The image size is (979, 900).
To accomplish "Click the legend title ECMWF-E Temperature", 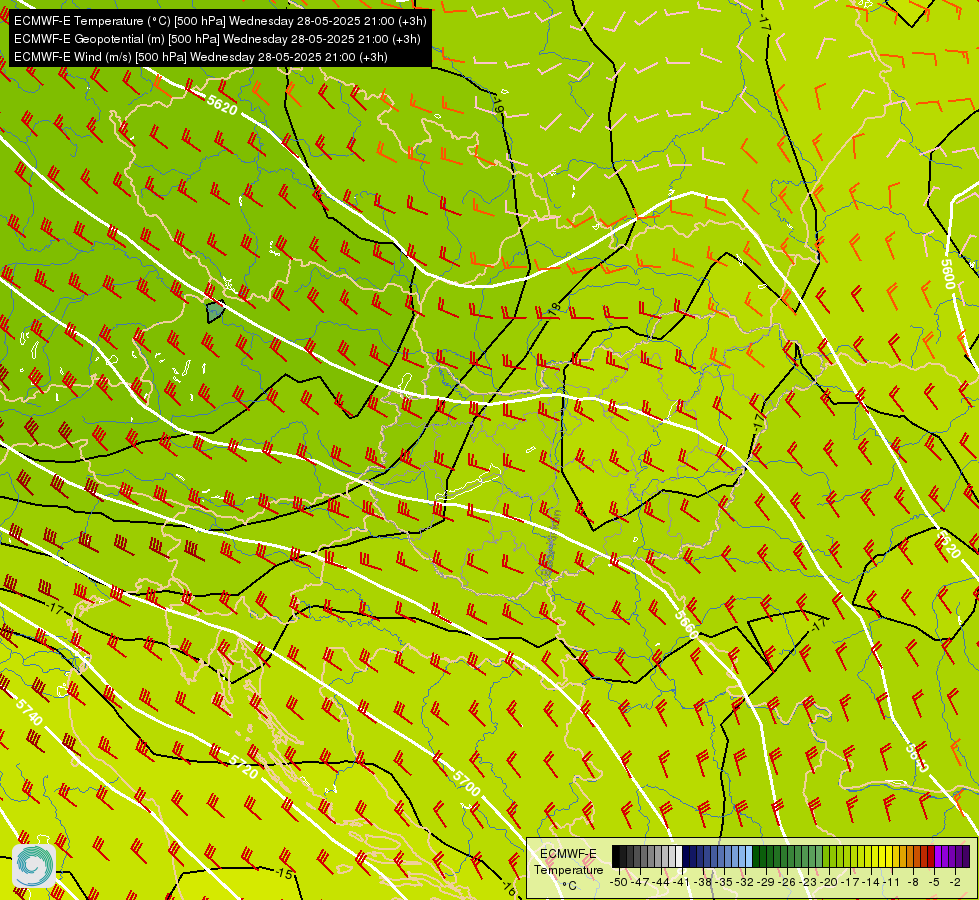I will [x=571, y=861].
